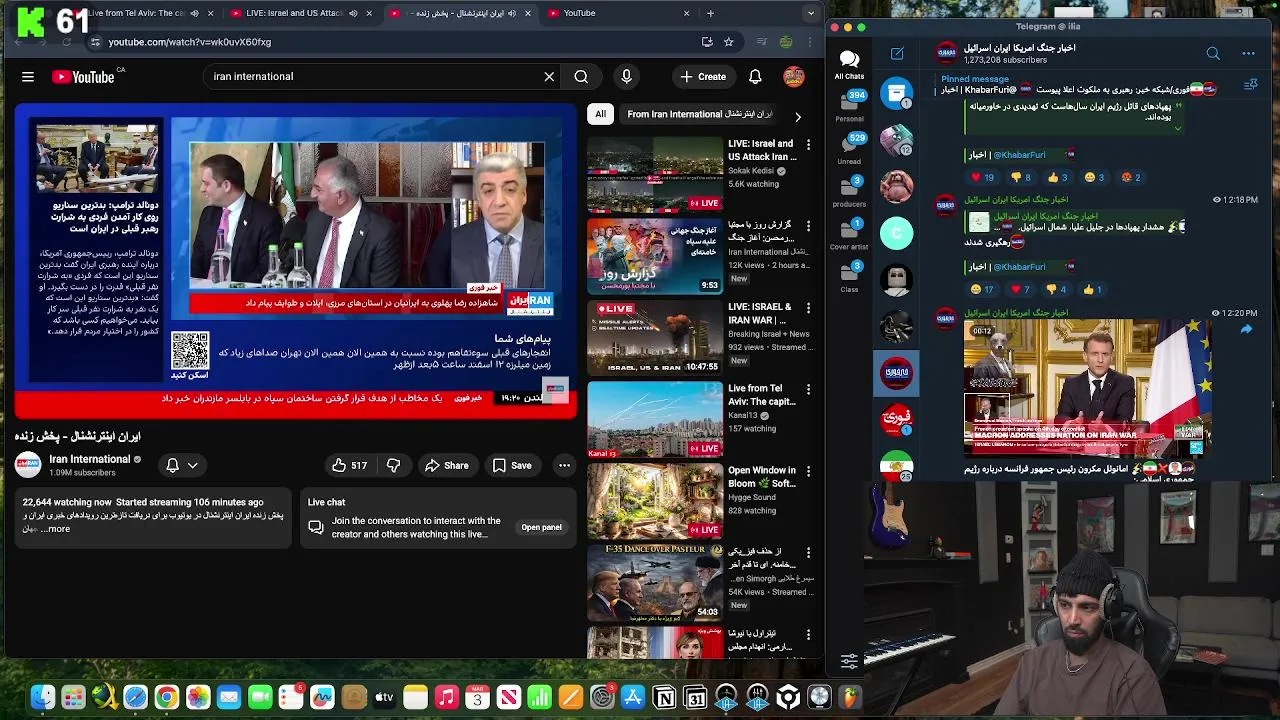Forward the Macron video post in Telegram

pos(1246,329)
